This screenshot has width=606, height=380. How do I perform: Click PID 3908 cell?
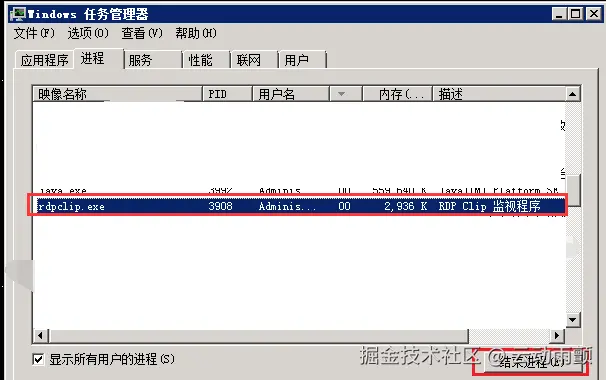pyautogui.click(x=220, y=206)
